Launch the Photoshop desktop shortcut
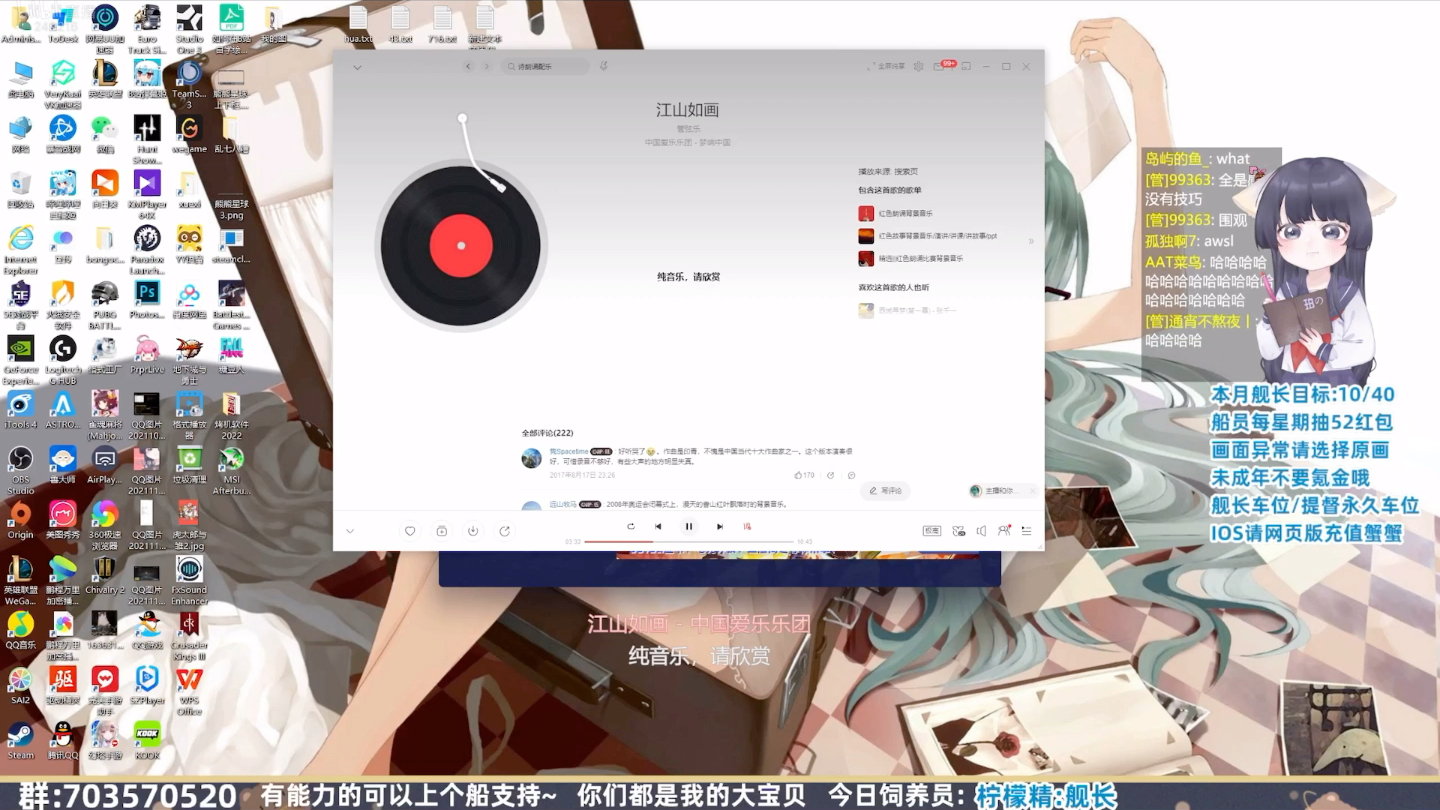 [147, 299]
